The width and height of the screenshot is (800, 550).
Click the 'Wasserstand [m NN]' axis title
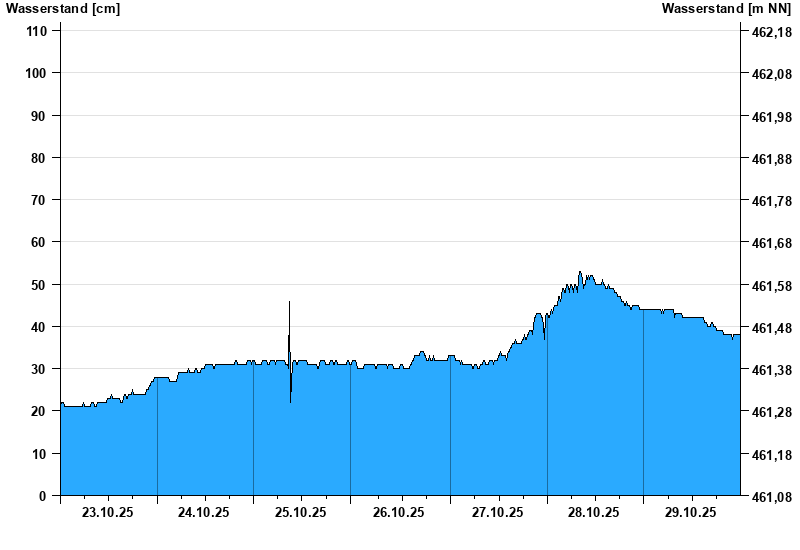click(726, 9)
